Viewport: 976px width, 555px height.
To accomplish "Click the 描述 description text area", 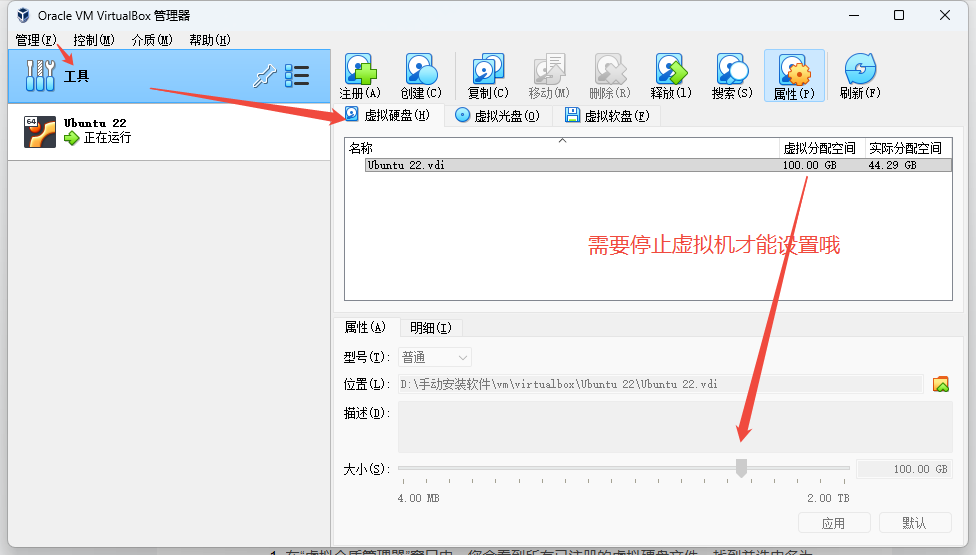I will coord(675,427).
